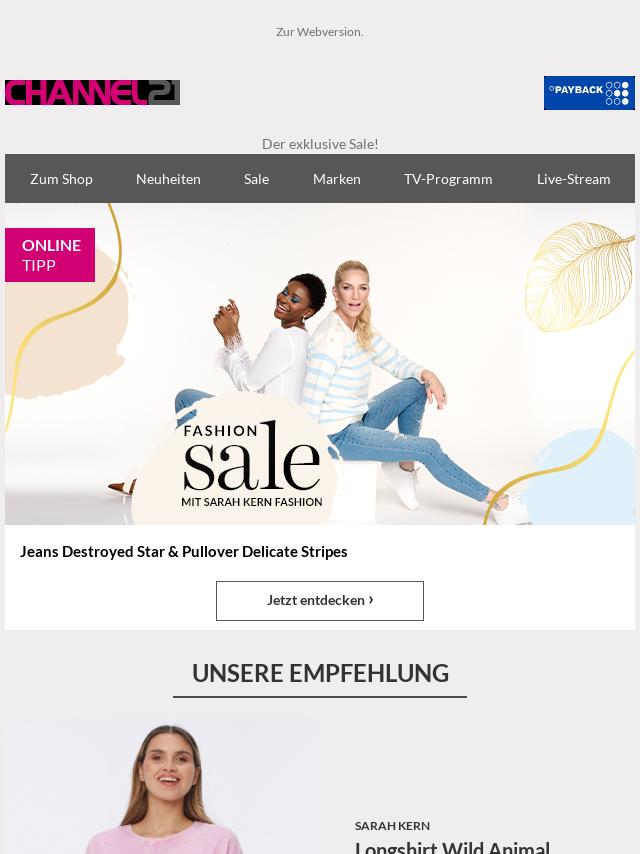Click the pink shirt model product photo

[162, 788]
